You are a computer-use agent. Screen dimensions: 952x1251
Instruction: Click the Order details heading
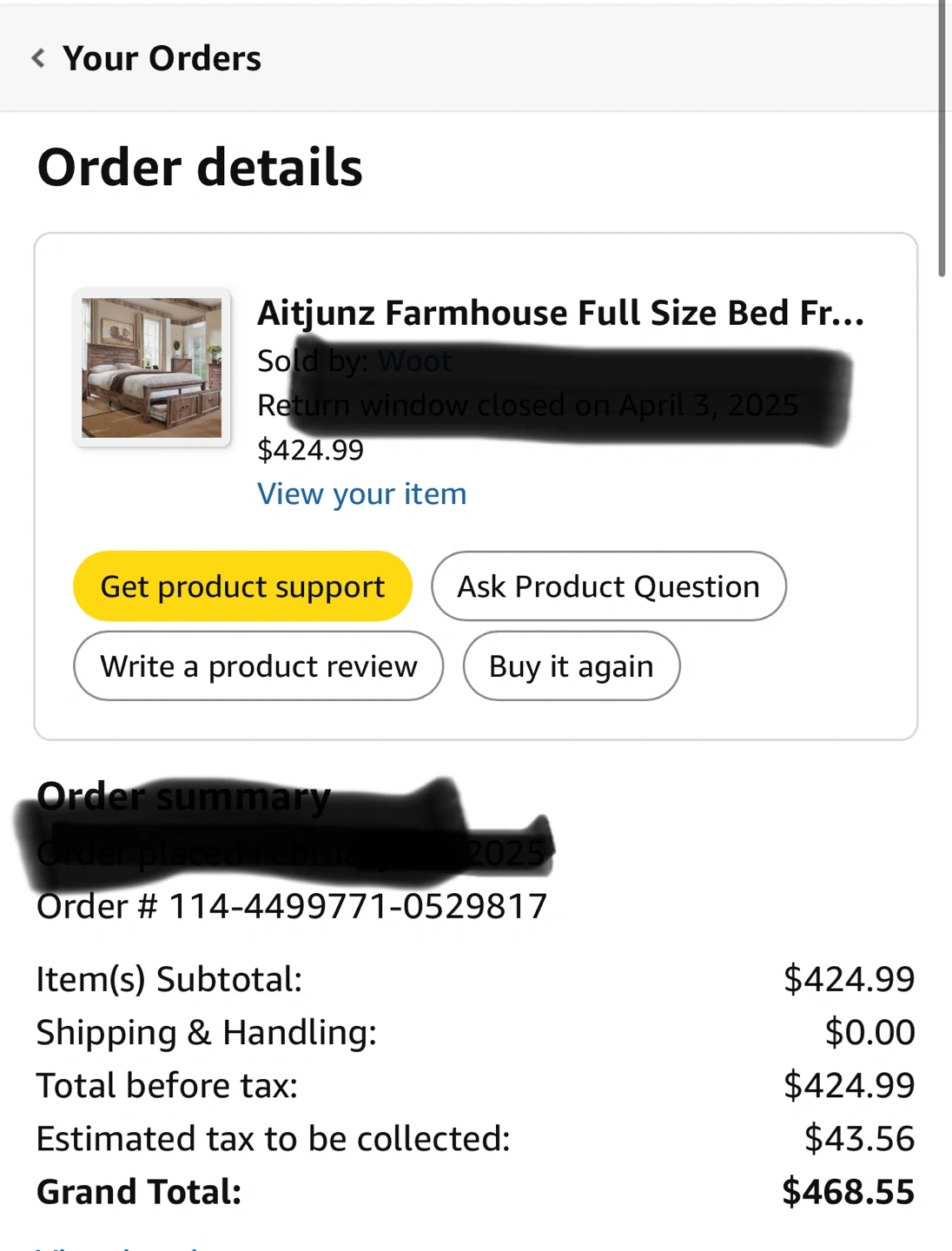pyautogui.click(x=200, y=167)
